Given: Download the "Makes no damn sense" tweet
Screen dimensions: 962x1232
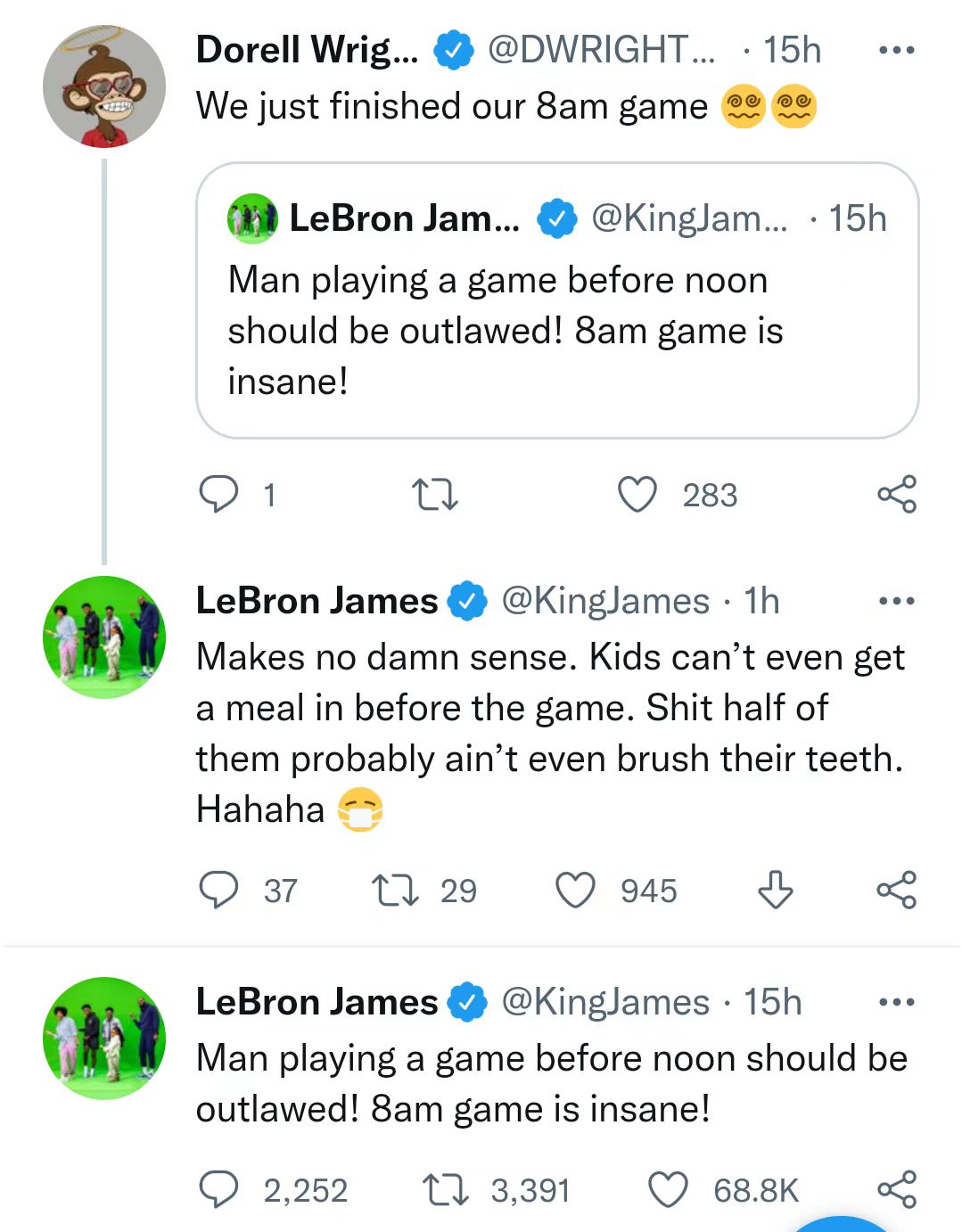Looking at the screenshot, I should click(775, 890).
